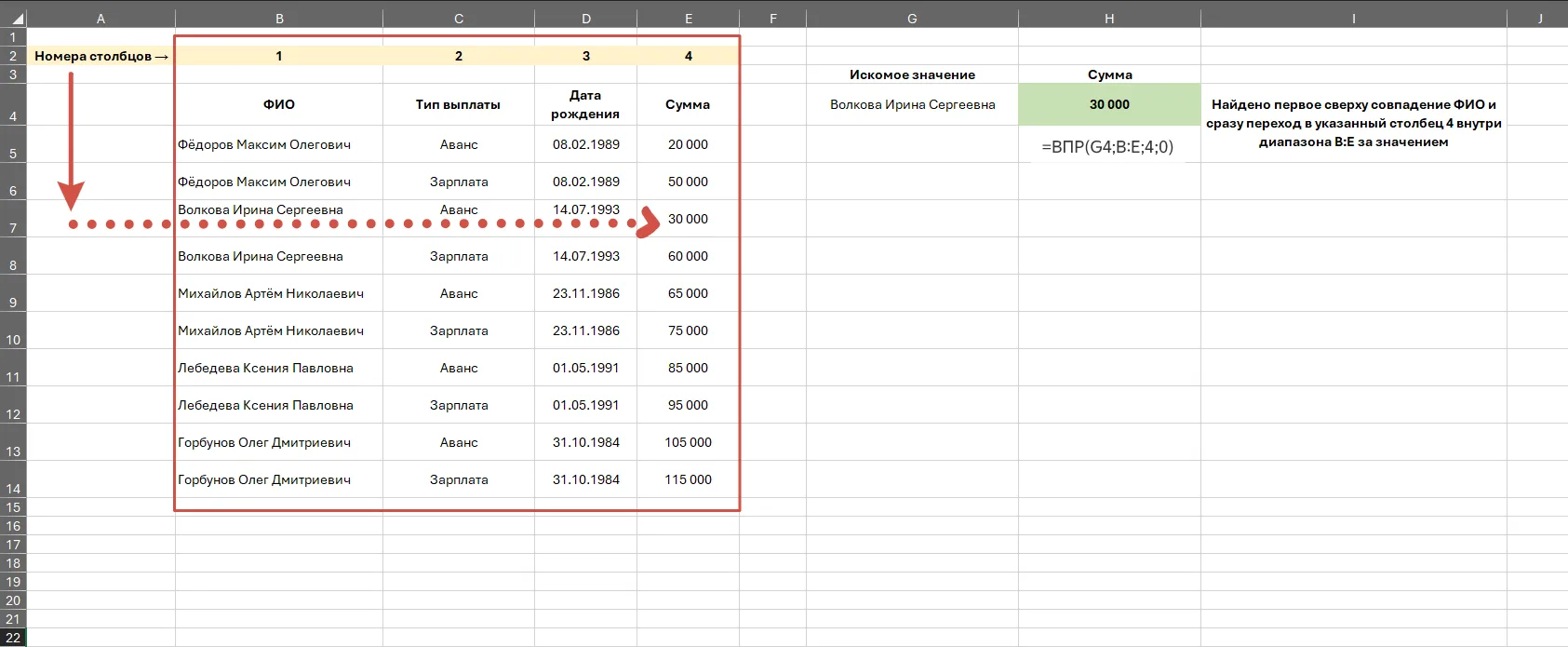The width and height of the screenshot is (1568, 647).
Task: Select the 20 000 amount cell
Action: point(689,144)
